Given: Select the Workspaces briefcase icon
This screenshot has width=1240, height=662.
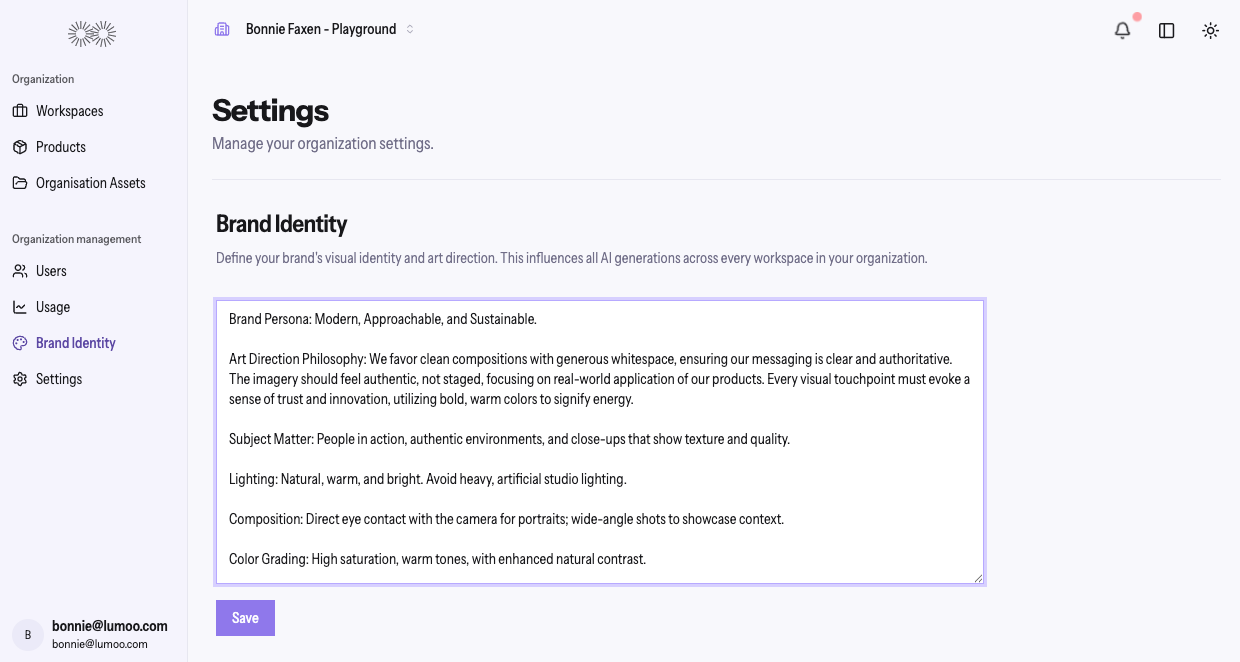Looking at the screenshot, I should pyautogui.click(x=20, y=111).
